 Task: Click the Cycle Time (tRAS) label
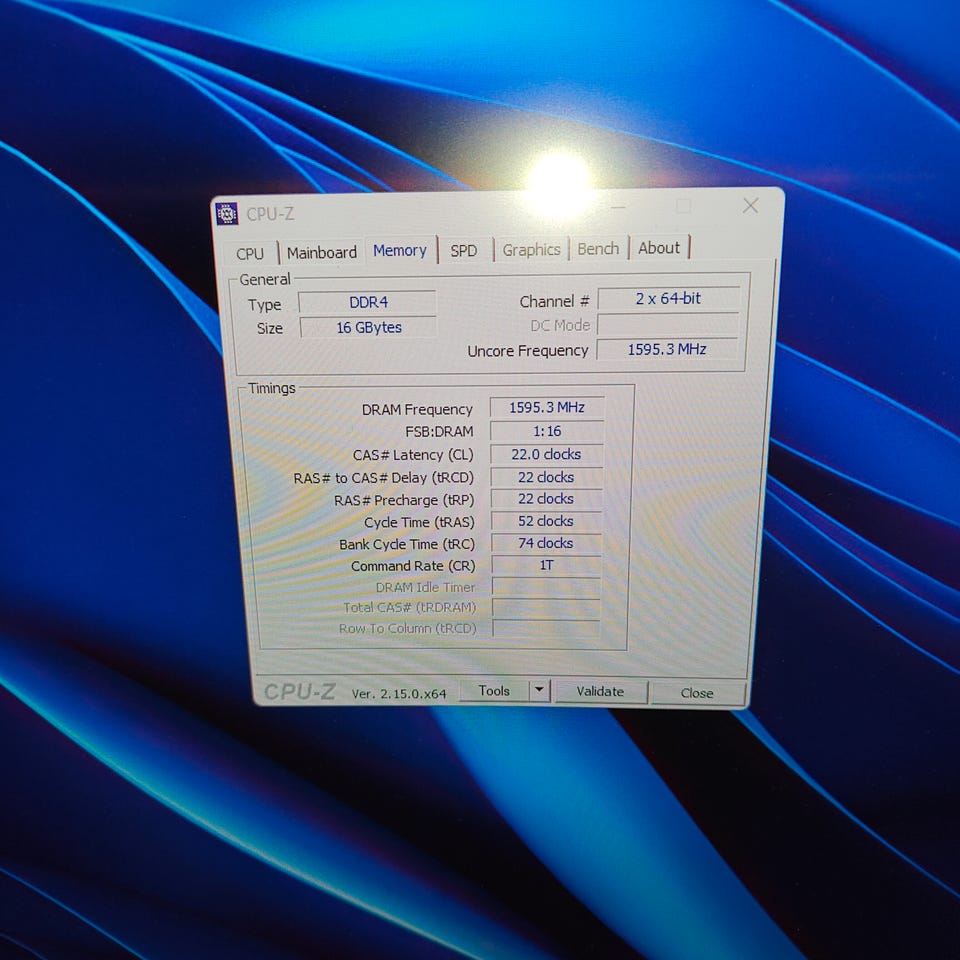pos(419,522)
